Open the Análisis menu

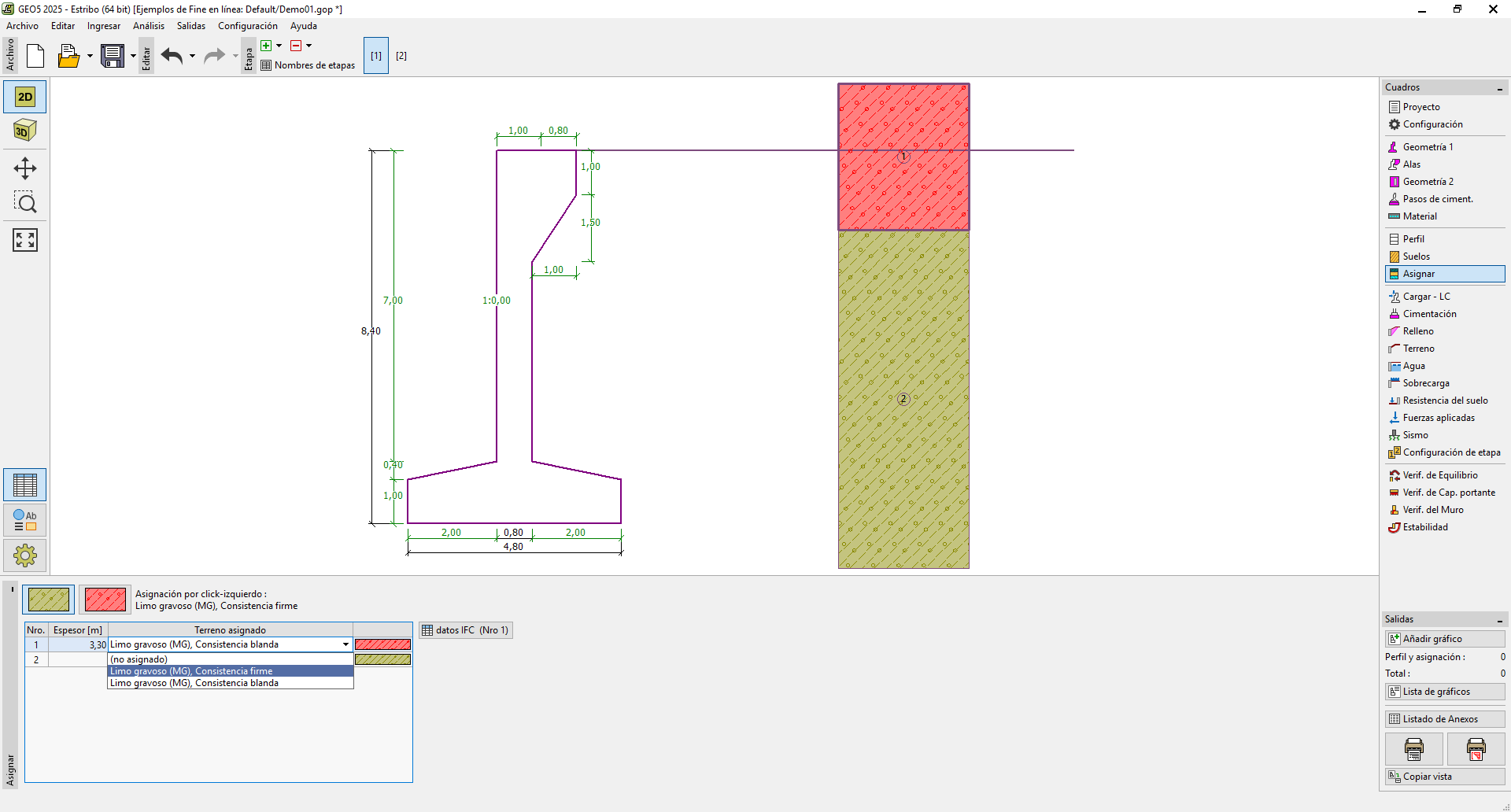149,26
